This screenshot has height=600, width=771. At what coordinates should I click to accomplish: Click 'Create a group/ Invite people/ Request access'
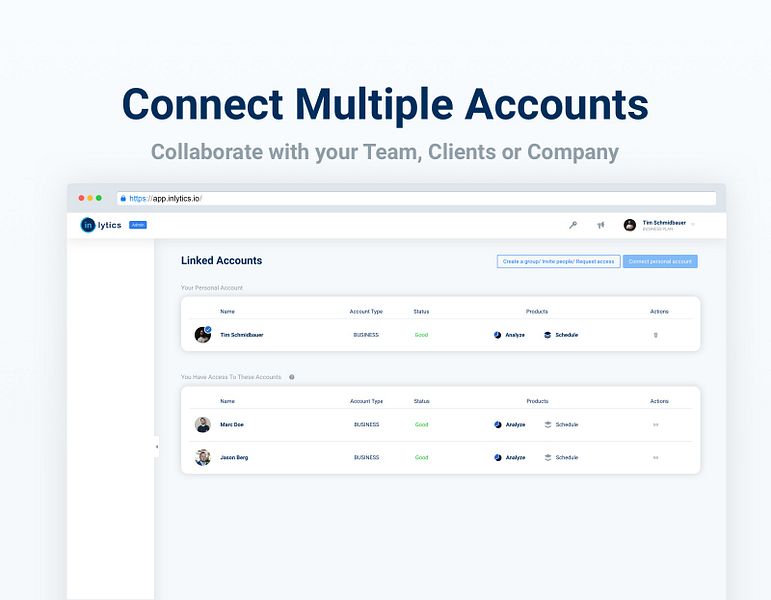point(558,262)
